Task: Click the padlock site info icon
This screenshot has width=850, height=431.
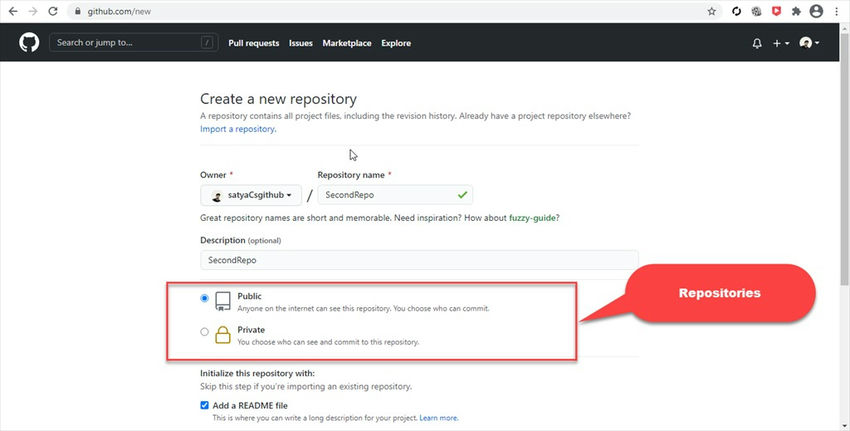Action: [78, 11]
